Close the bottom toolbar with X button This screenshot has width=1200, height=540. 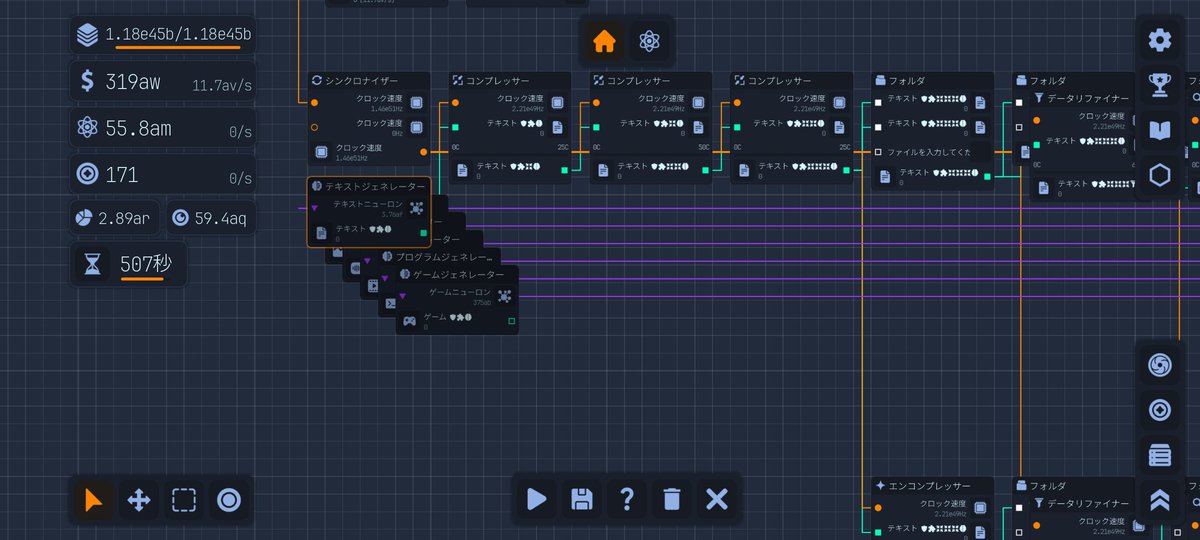(716, 498)
